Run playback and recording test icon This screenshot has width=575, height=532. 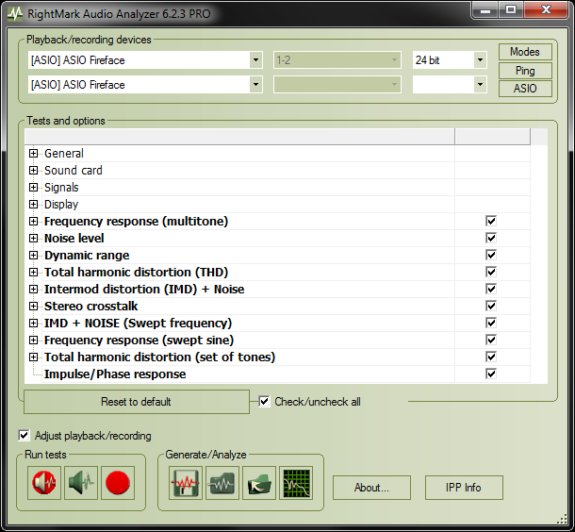coord(44,483)
